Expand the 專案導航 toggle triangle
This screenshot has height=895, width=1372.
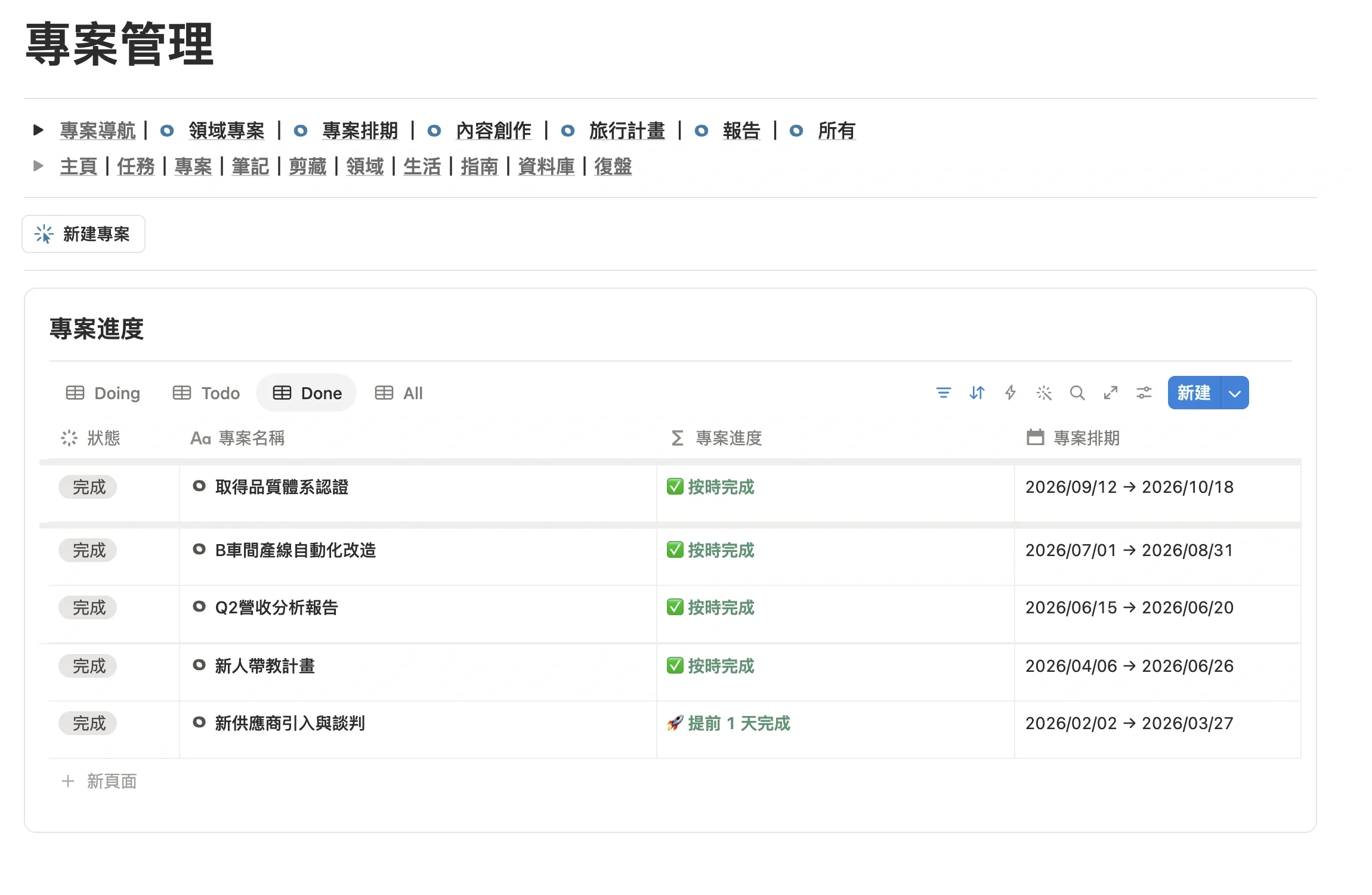pos(38,130)
